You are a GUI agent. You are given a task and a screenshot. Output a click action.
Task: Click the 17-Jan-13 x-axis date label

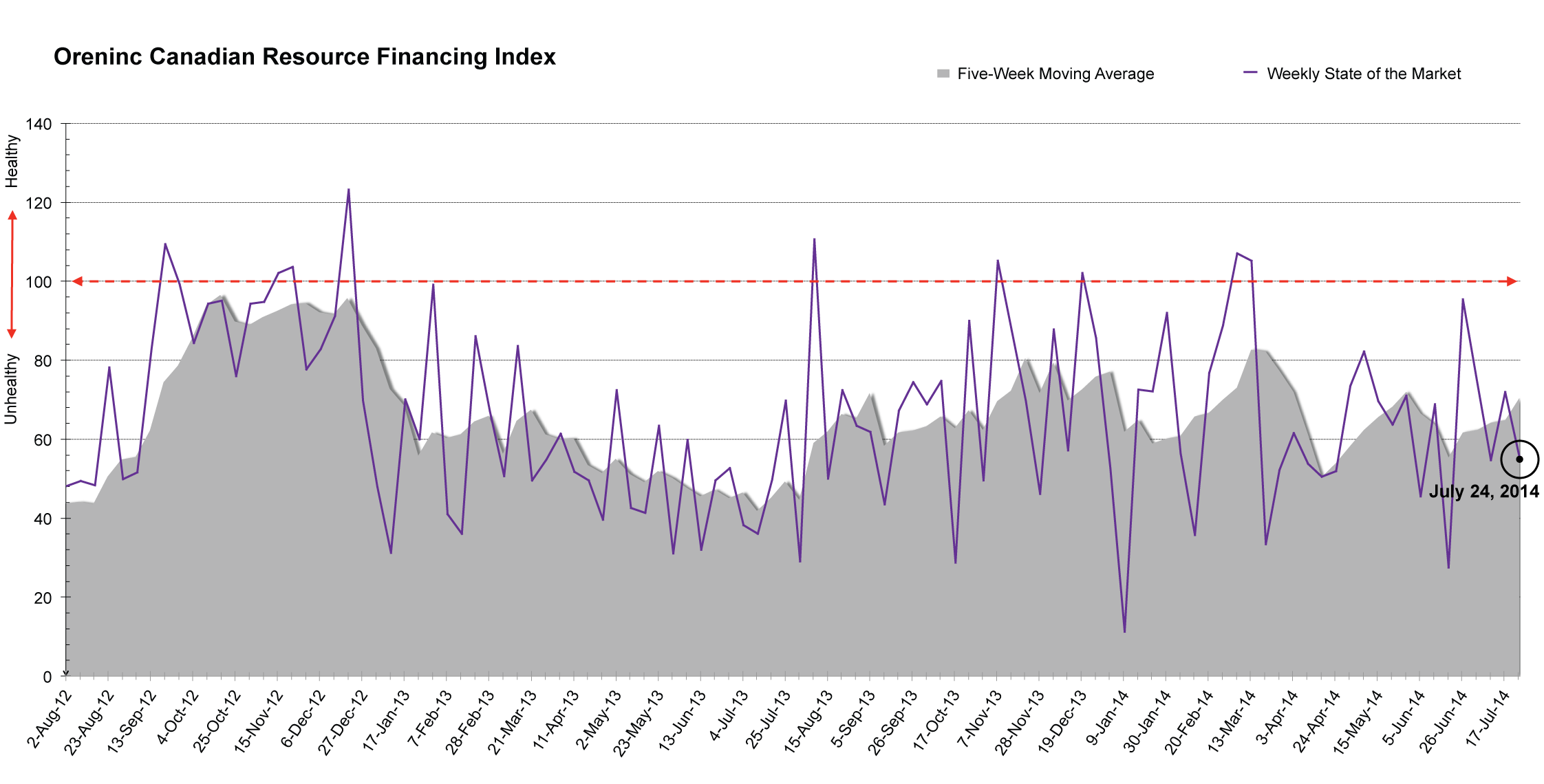(386, 720)
